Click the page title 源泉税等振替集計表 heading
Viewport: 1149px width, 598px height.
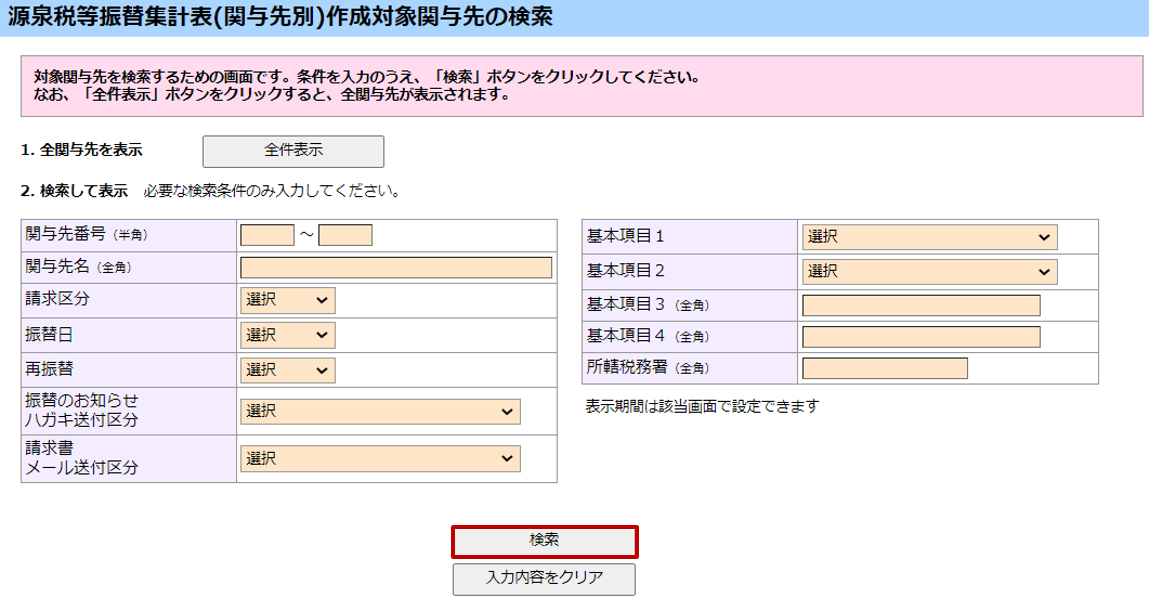pyautogui.click(x=280, y=17)
